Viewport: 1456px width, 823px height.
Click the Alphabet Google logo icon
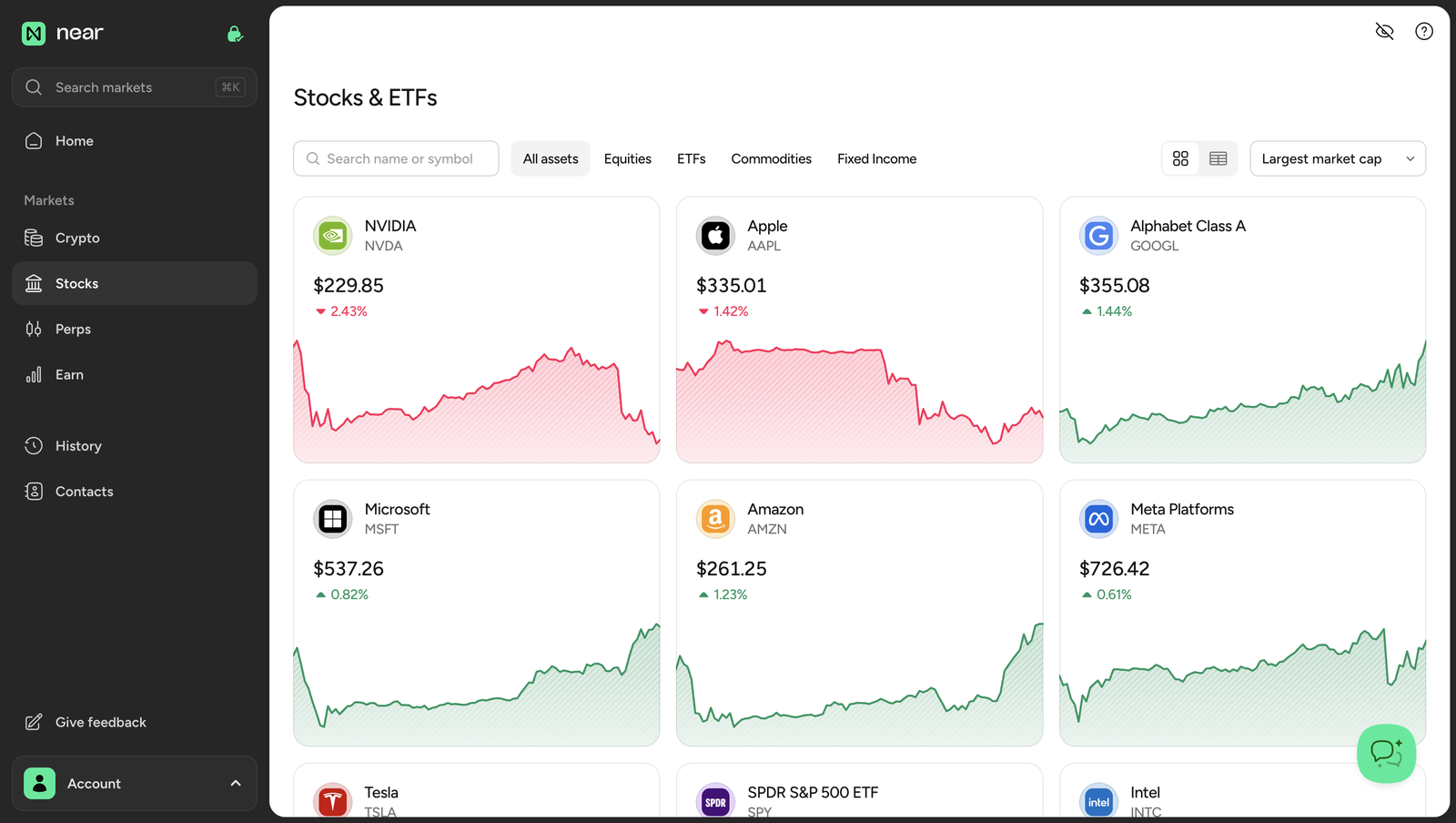pos(1098,236)
